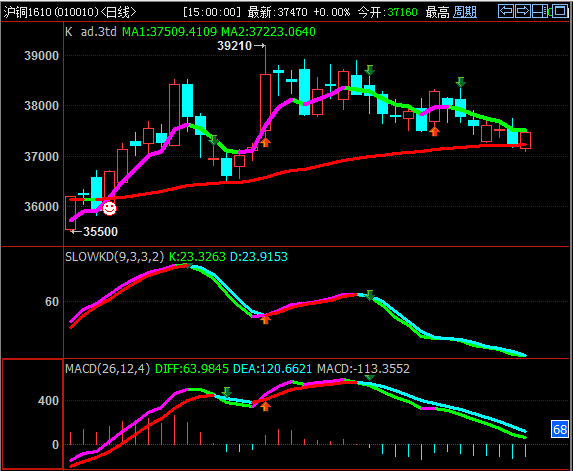The image size is (573, 471).
Task: Click orange up arrow in MACD pane
Action: (x=265, y=406)
